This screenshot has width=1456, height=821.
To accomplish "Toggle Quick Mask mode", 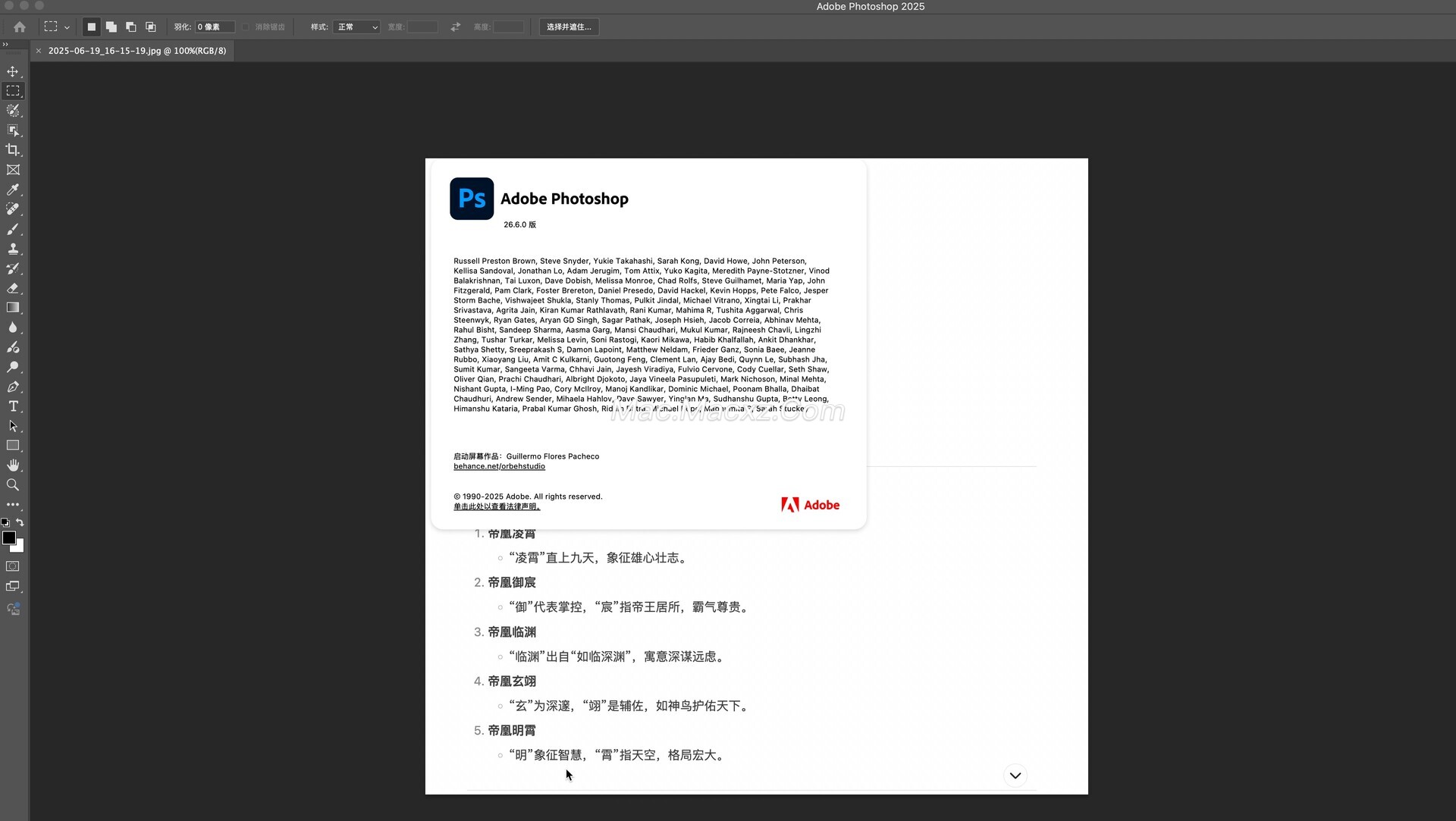I will coord(13,566).
